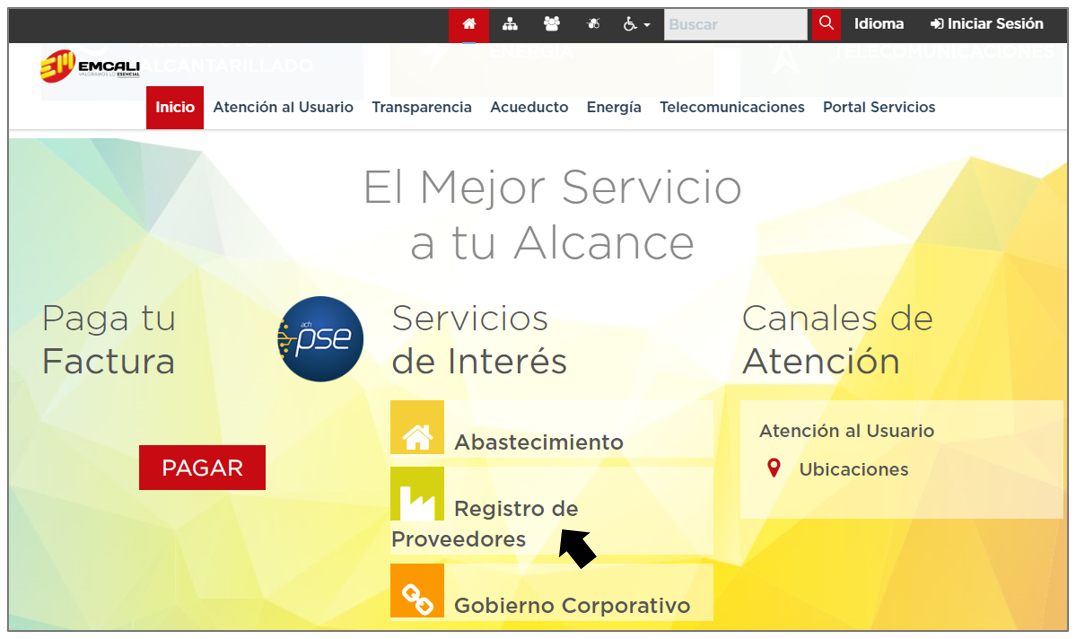Click the PSE payment logo
The image size is (1077, 639).
(320, 339)
